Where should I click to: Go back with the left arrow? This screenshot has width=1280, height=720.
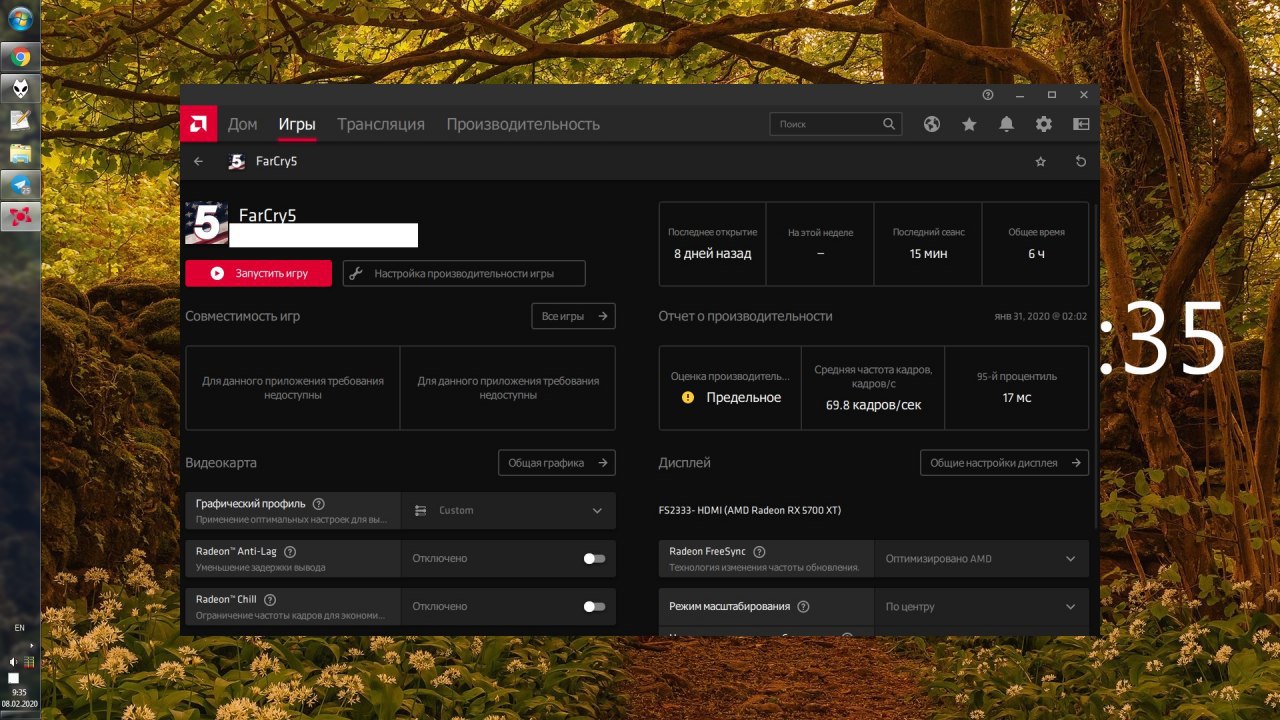(x=198, y=161)
